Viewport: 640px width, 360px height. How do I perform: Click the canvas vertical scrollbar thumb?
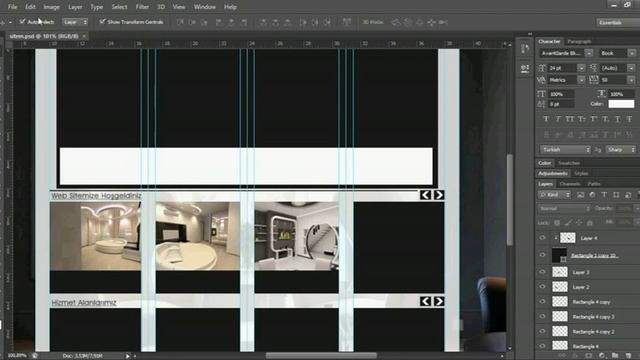510,200
